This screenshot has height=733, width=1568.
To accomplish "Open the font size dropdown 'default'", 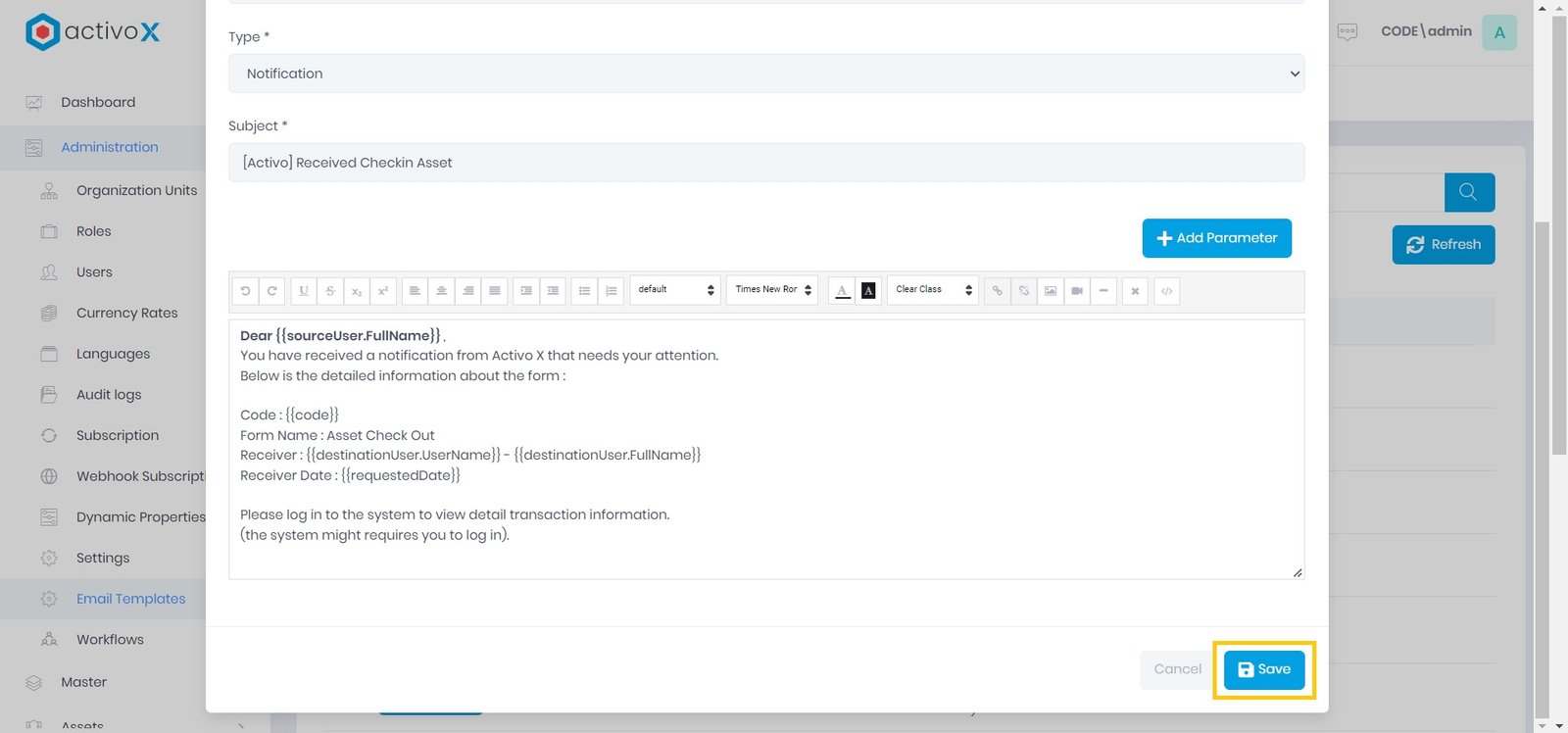I will (x=675, y=290).
